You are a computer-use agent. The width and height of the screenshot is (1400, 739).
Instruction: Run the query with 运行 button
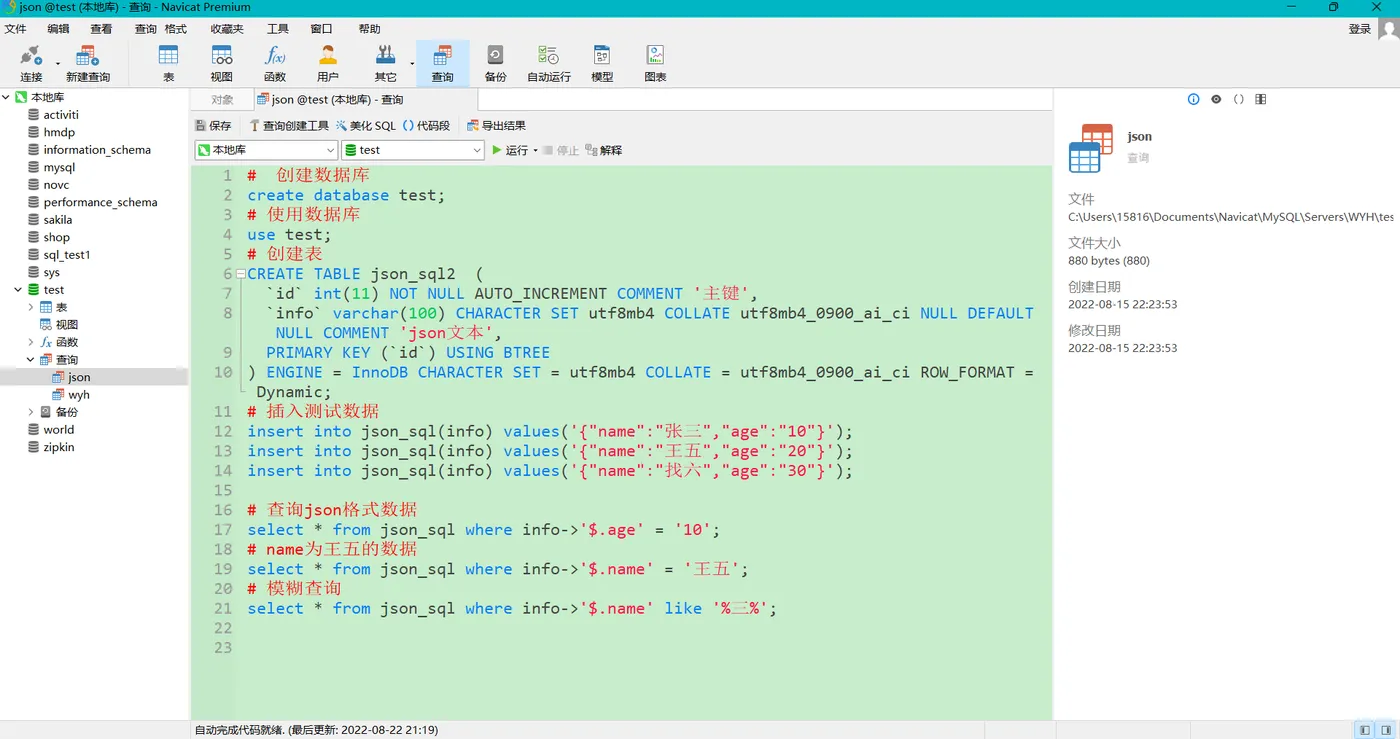(510, 150)
